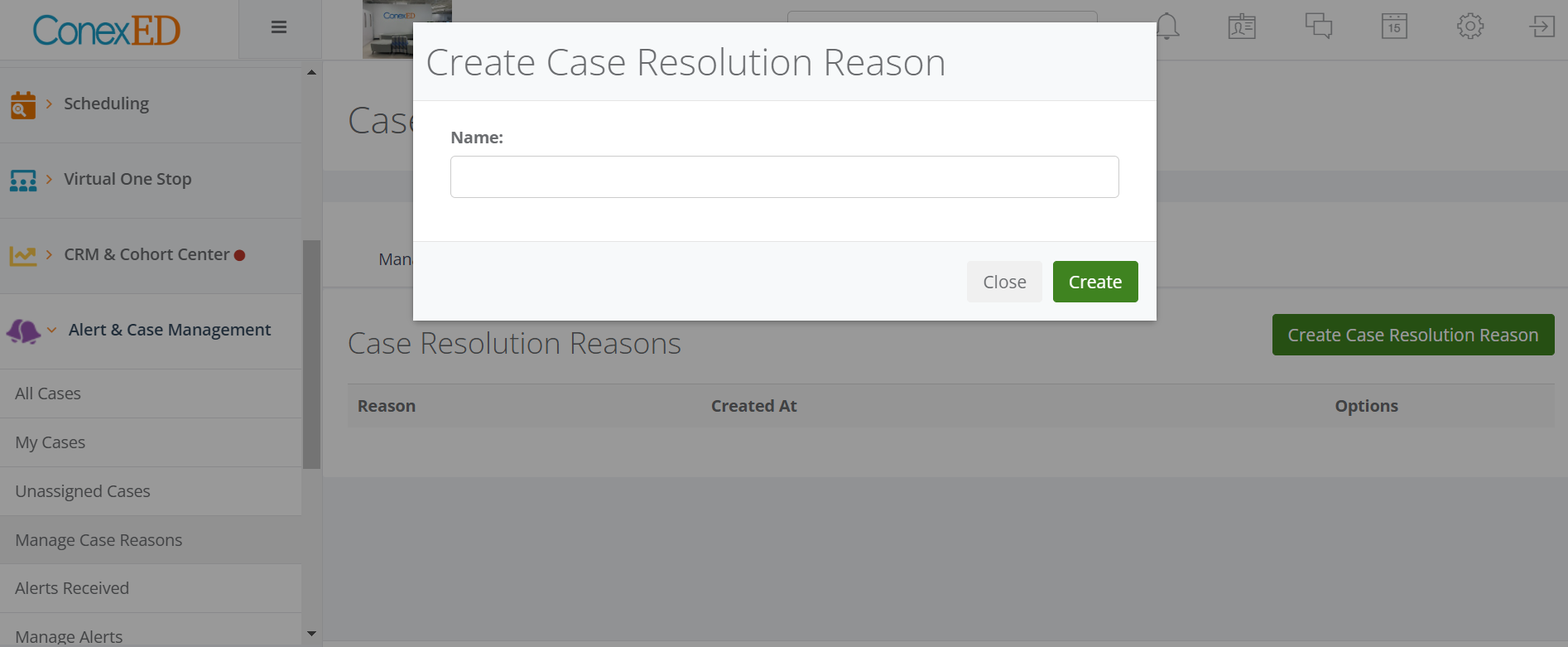The height and width of the screenshot is (647, 1568).
Task: Select Manage Case Reasons menu item
Action: (x=99, y=540)
